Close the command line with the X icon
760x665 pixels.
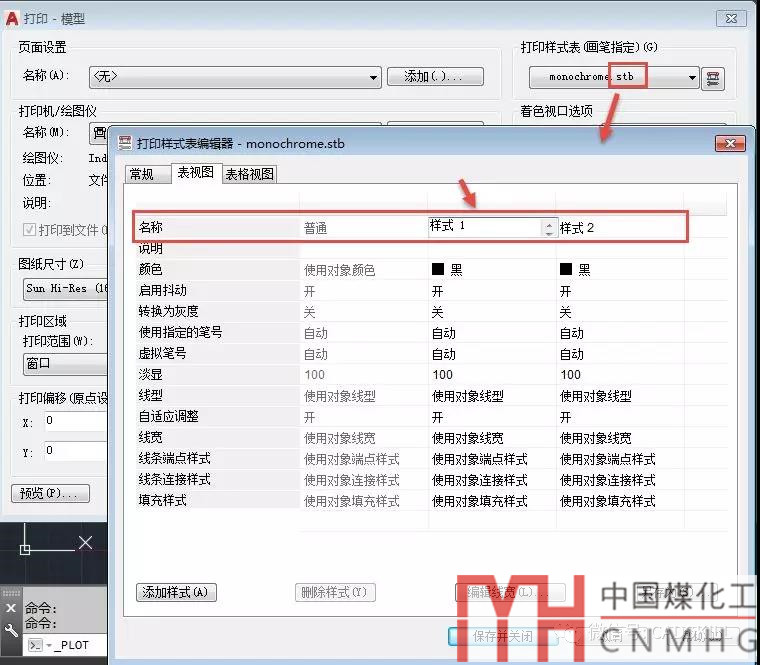11,608
